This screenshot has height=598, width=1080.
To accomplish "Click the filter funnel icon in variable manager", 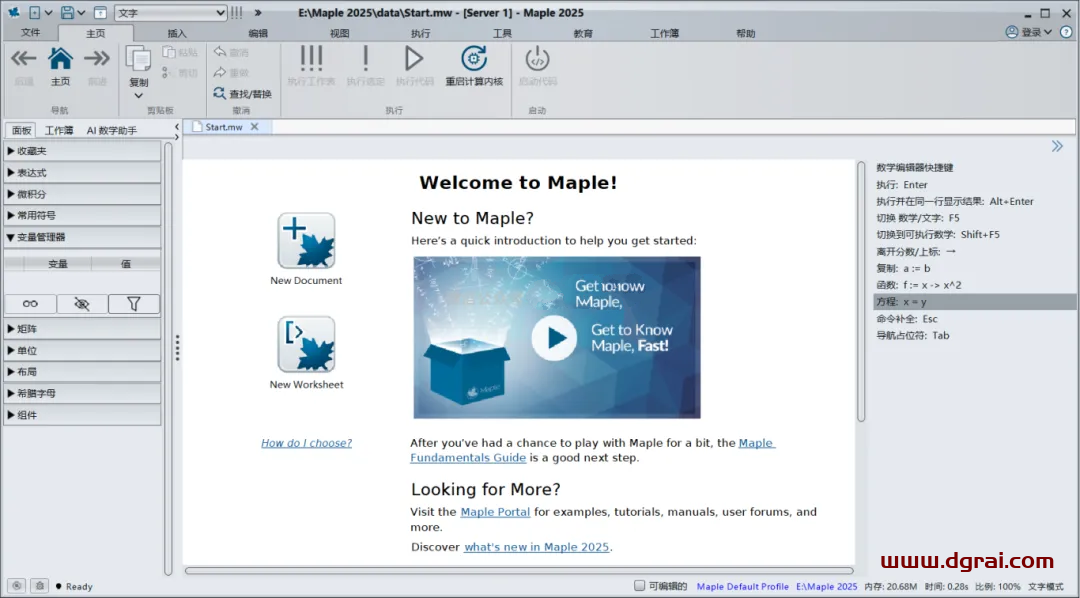I will click(133, 304).
